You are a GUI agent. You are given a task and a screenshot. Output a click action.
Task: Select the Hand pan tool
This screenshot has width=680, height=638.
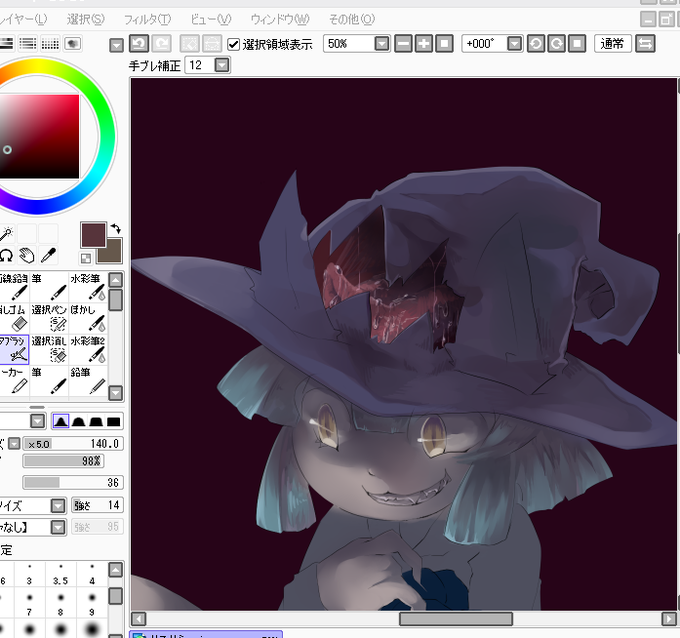(27, 255)
